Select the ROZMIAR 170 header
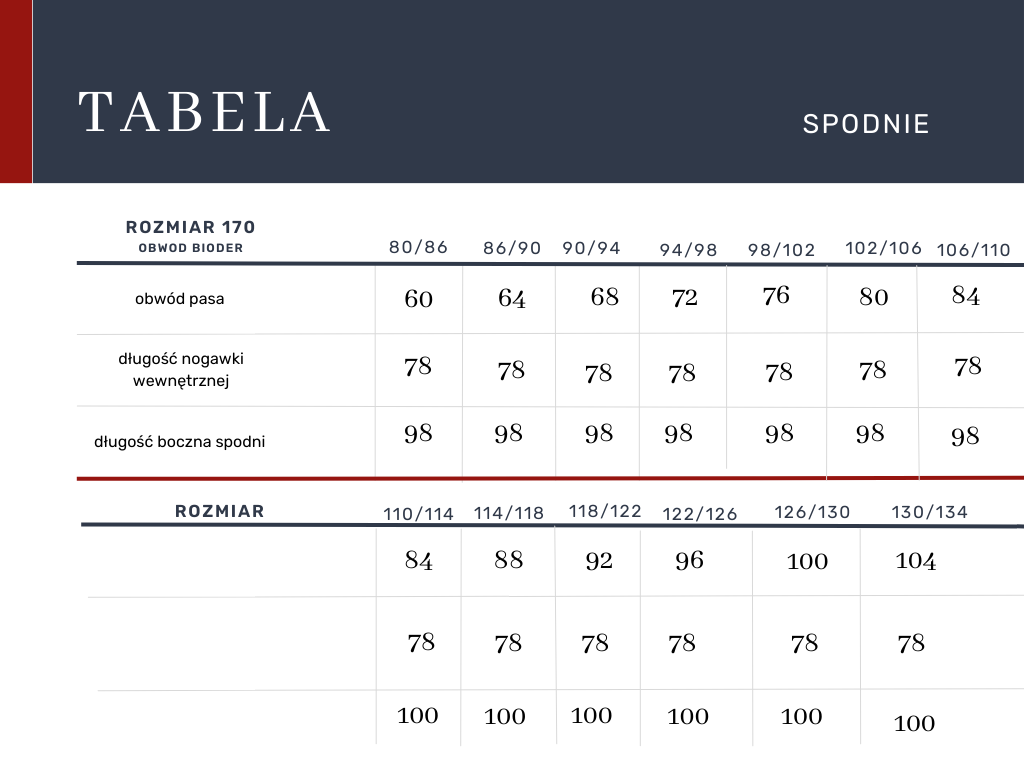 click(190, 228)
